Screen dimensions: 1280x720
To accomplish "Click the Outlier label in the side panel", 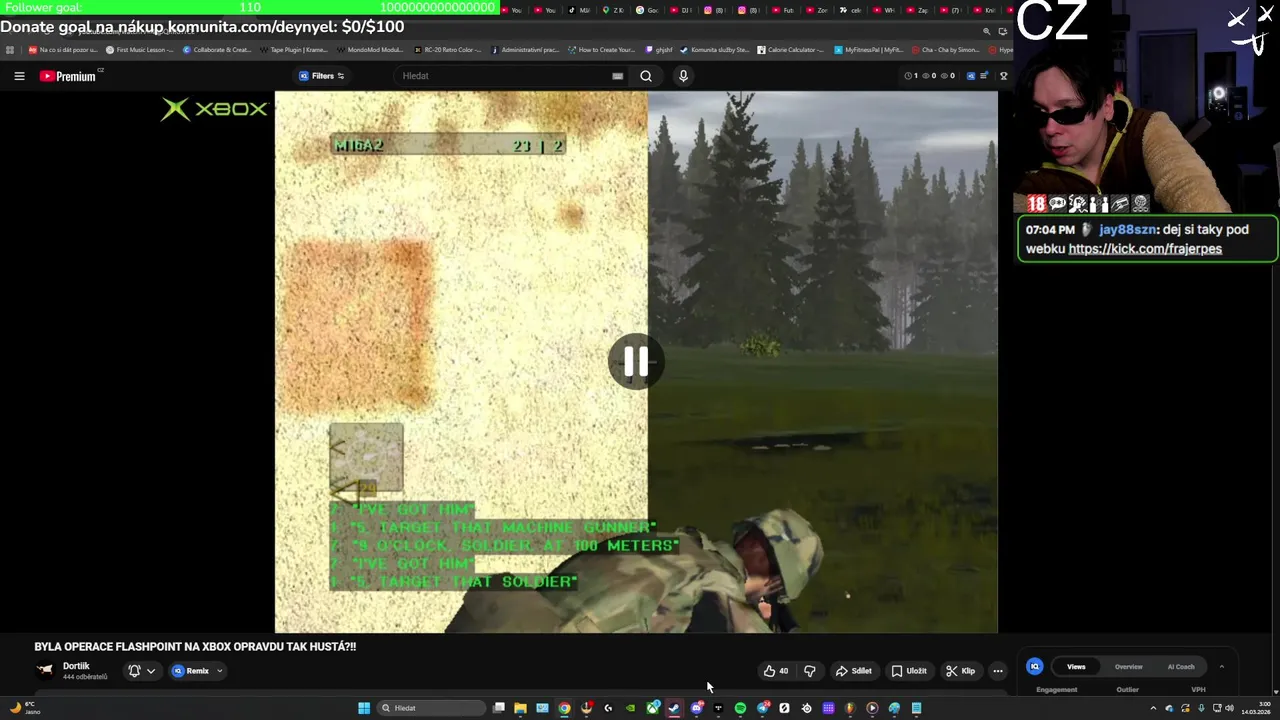I will pyautogui.click(x=1127, y=689).
